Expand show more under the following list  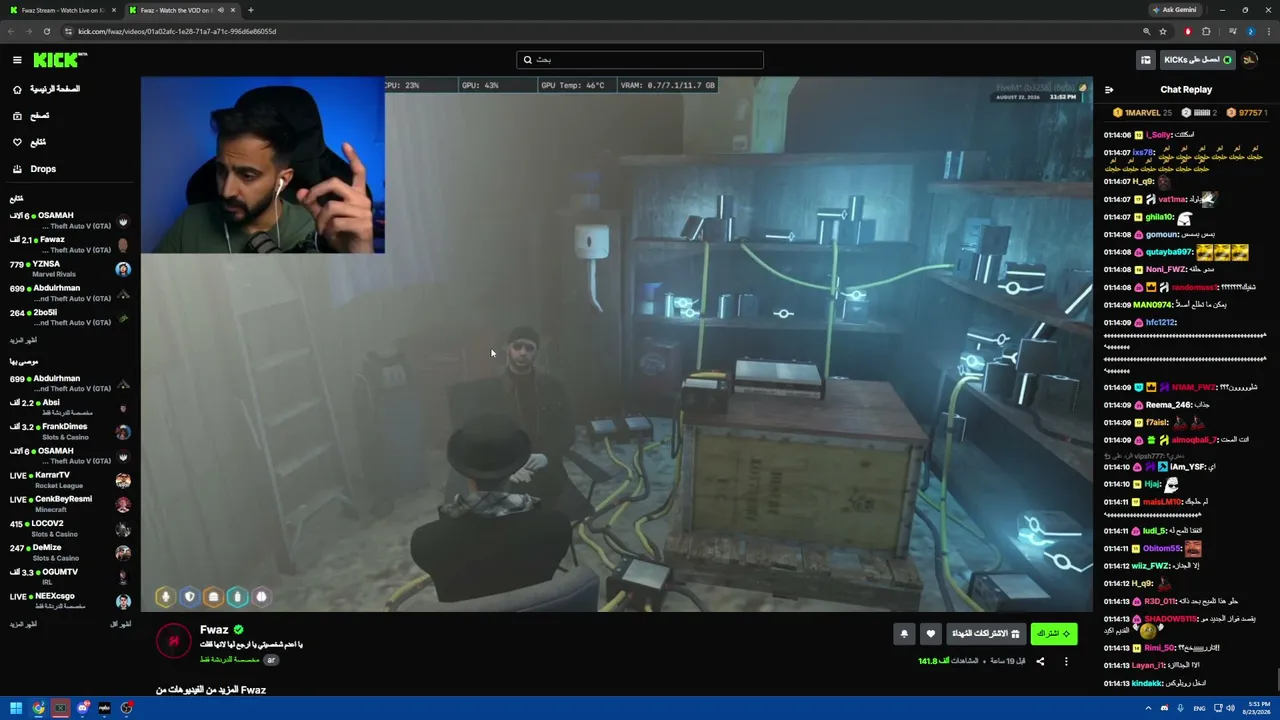pos(23,340)
